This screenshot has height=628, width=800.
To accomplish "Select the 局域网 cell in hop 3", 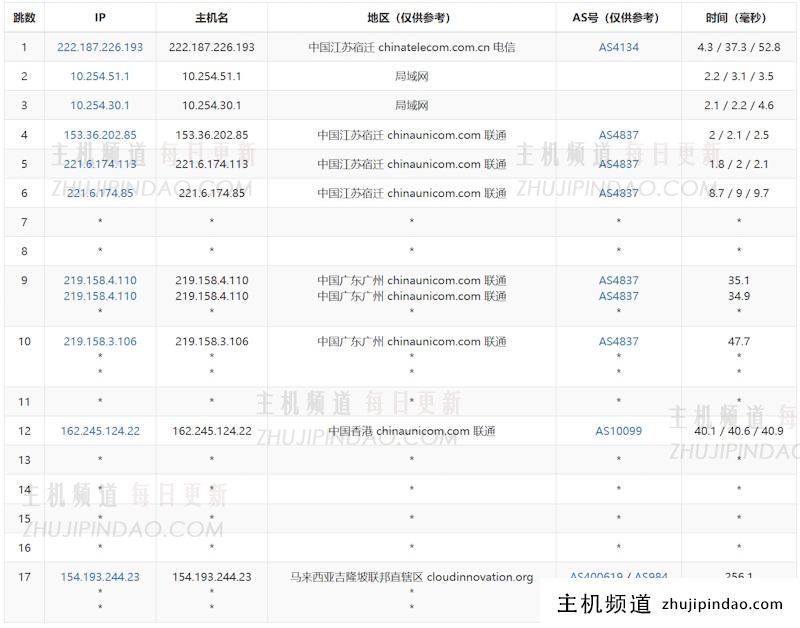I will 412,106.
